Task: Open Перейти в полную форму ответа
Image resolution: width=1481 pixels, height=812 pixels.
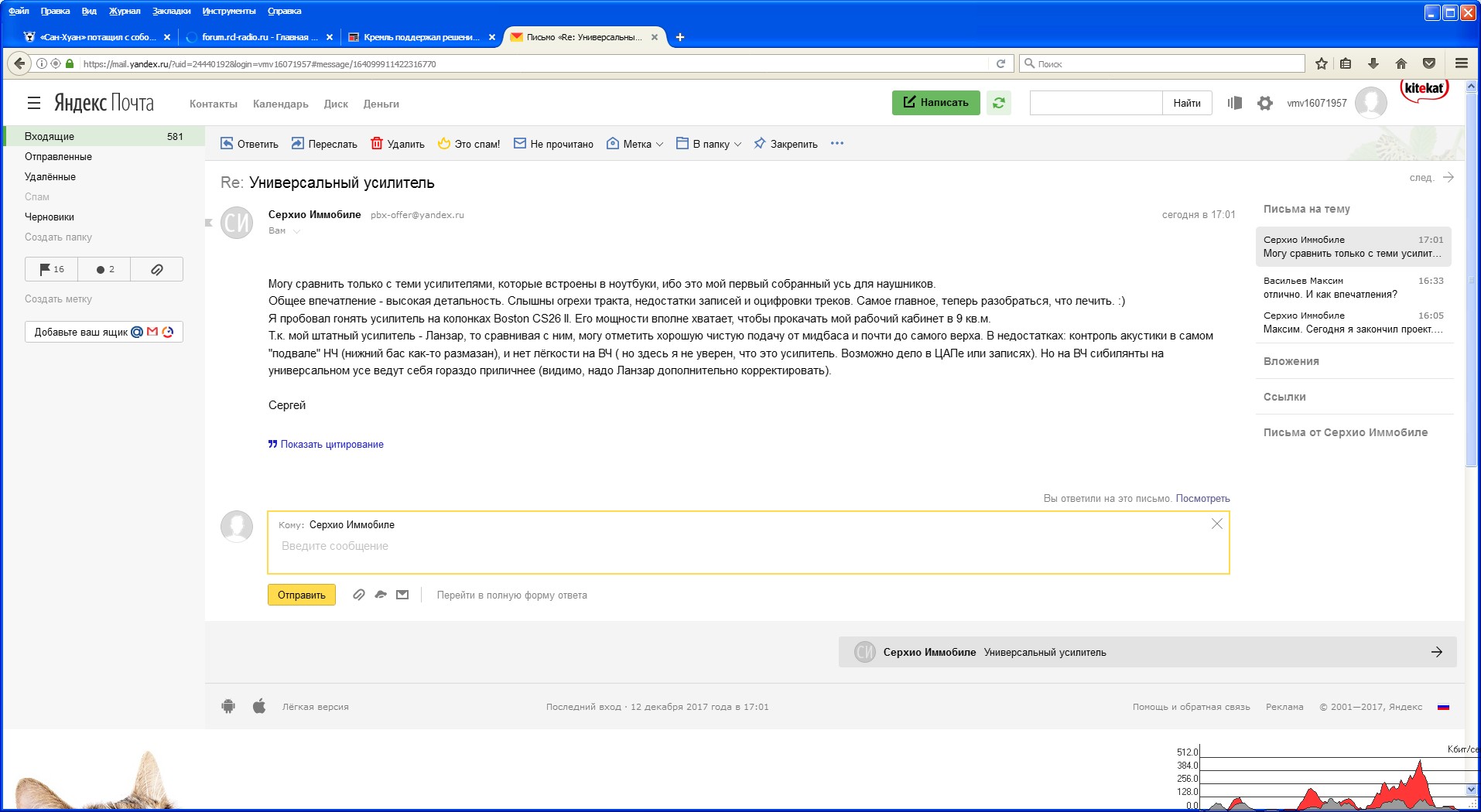Action: pyautogui.click(x=512, y=595)
